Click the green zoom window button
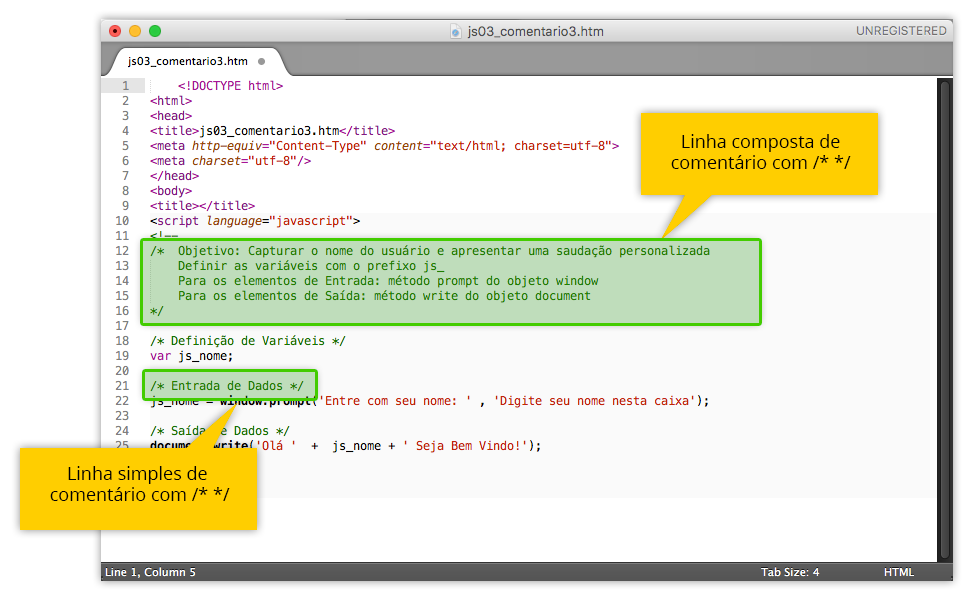This screenshot has width=979, height=600. point(155,31)
